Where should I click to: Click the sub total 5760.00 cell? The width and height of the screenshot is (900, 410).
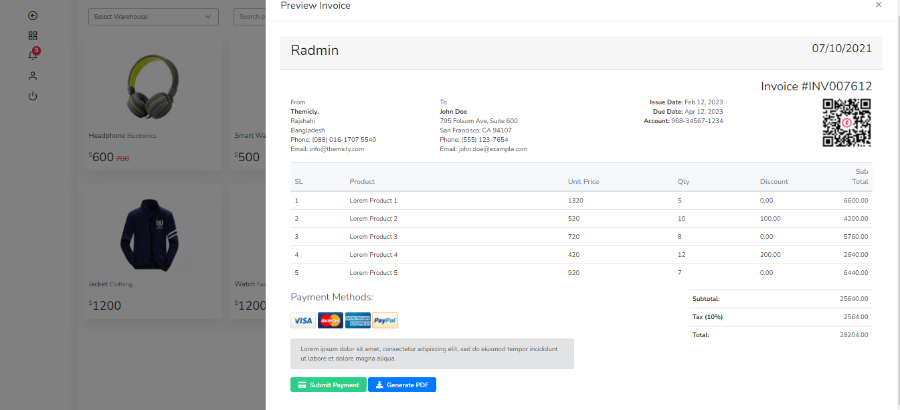point(856,237)
